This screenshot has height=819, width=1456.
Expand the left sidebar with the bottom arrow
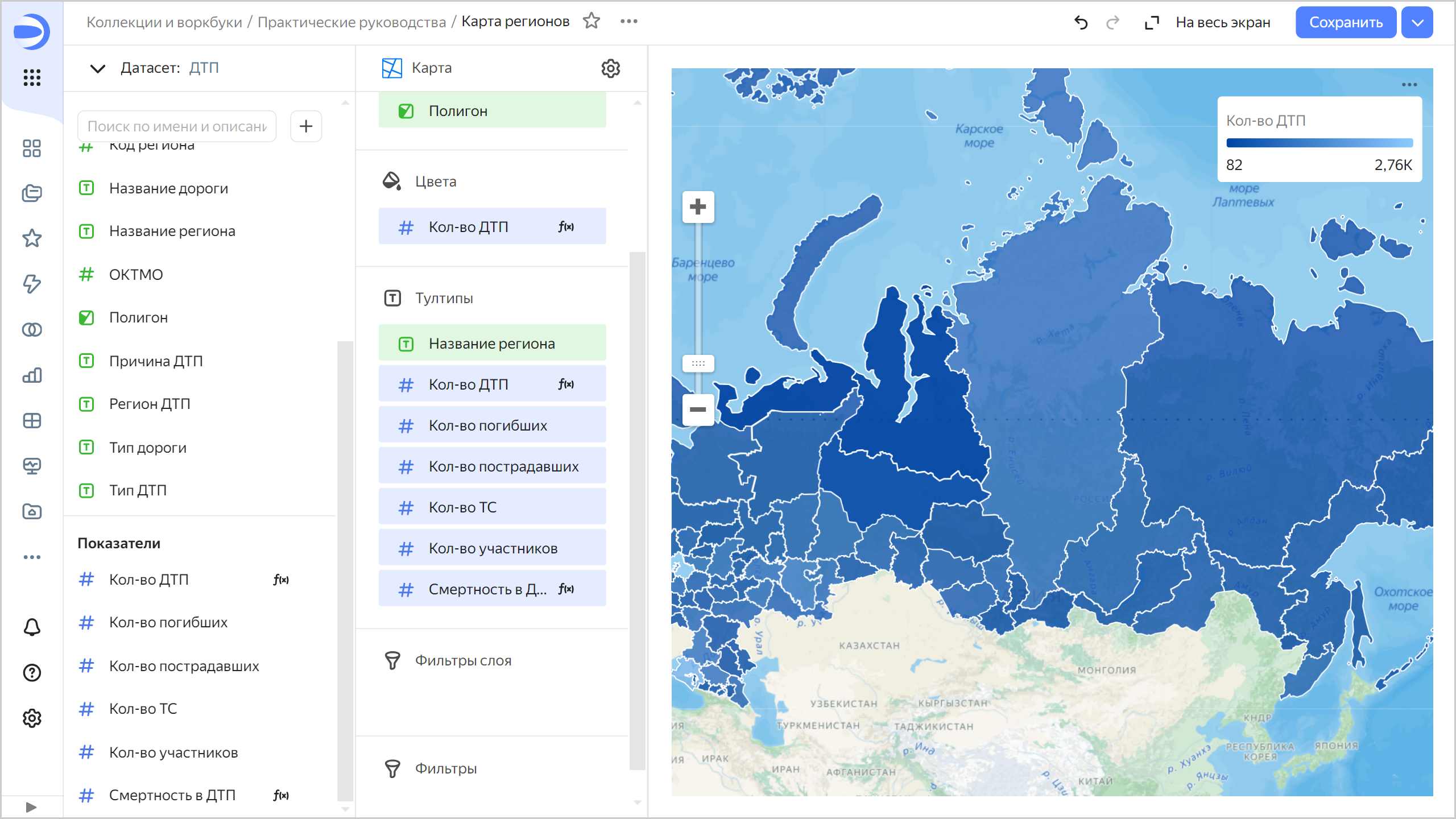[x=31, y=807]
